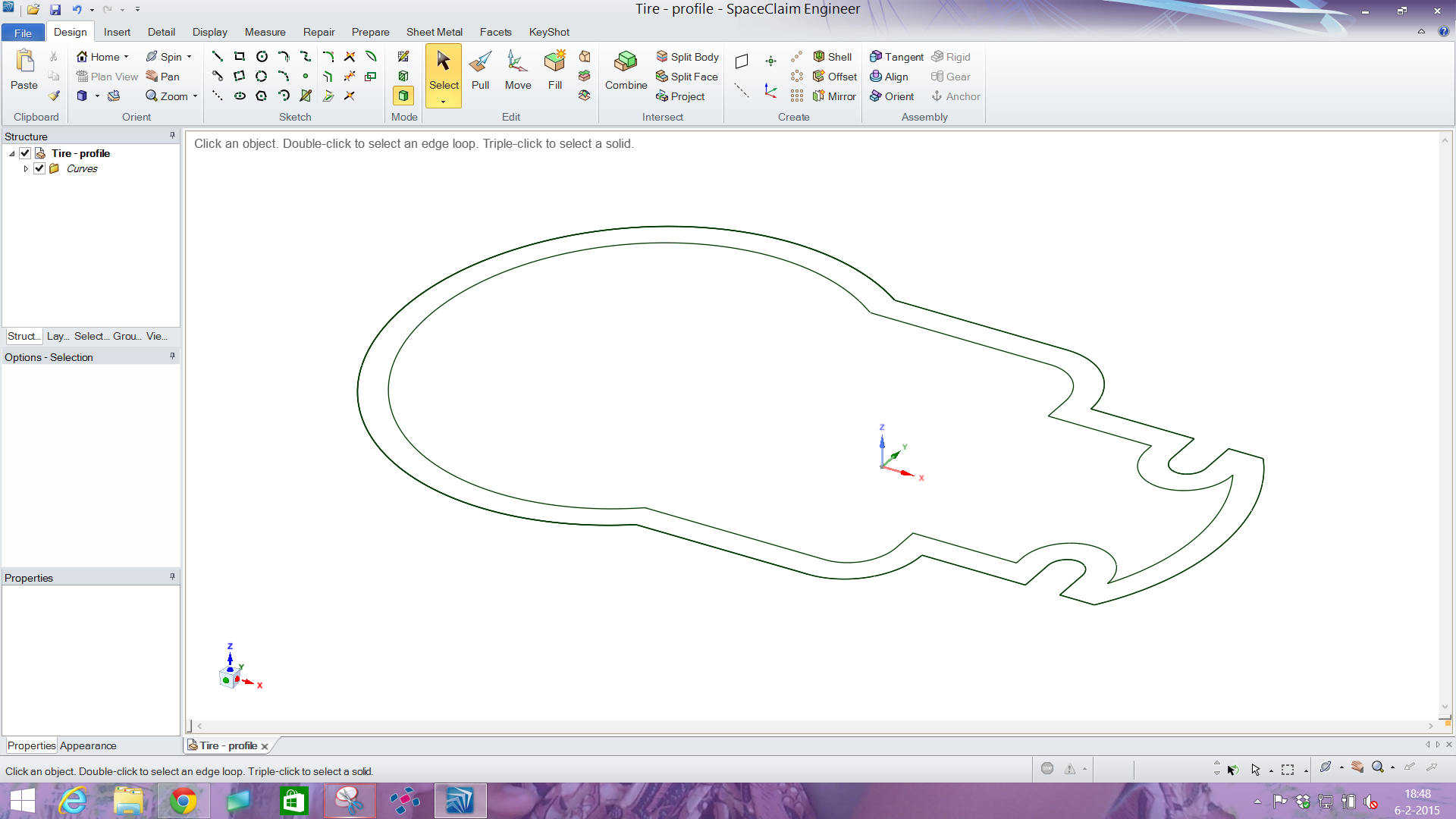Open the Combine tool

click(626, 71)
